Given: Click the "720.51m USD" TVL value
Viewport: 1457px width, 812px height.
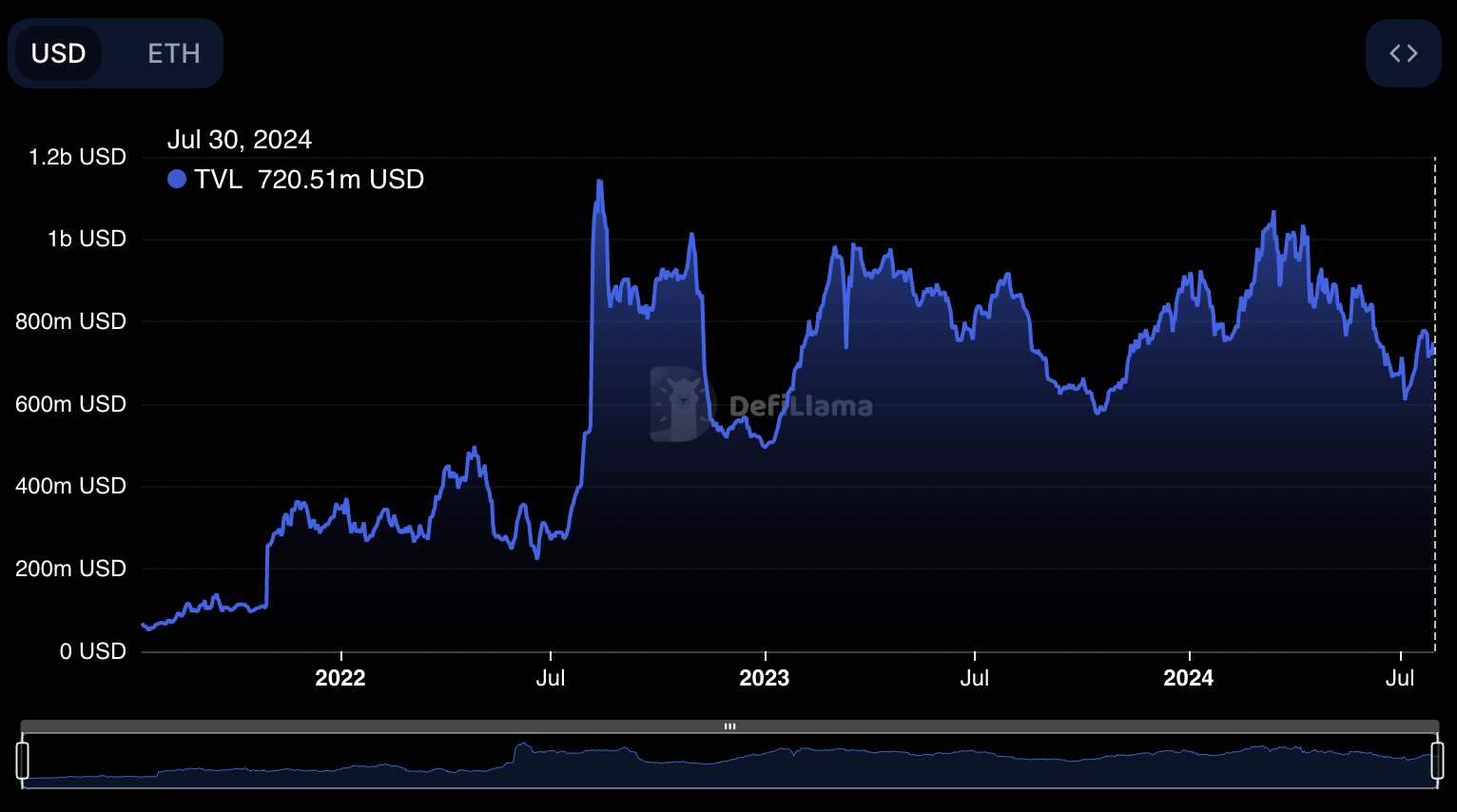Looking at the screenshot, I should (x=340, y=180).
